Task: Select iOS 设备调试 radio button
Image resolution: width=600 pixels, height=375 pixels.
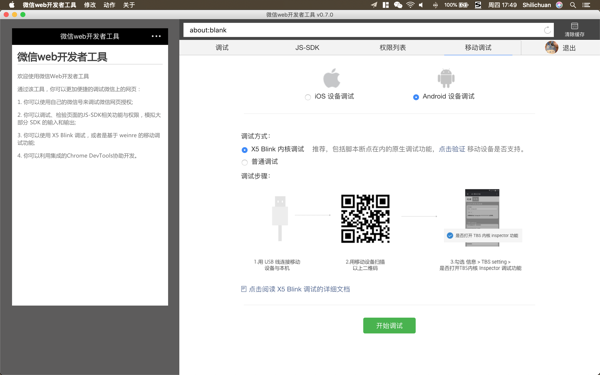Action: point(308,97)
